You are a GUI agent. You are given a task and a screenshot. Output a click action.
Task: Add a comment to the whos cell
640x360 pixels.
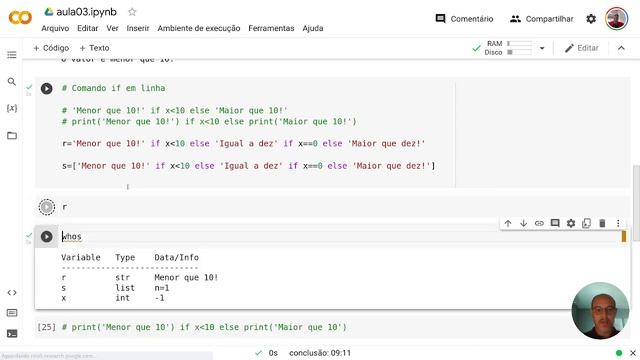[x=555, y=223]
